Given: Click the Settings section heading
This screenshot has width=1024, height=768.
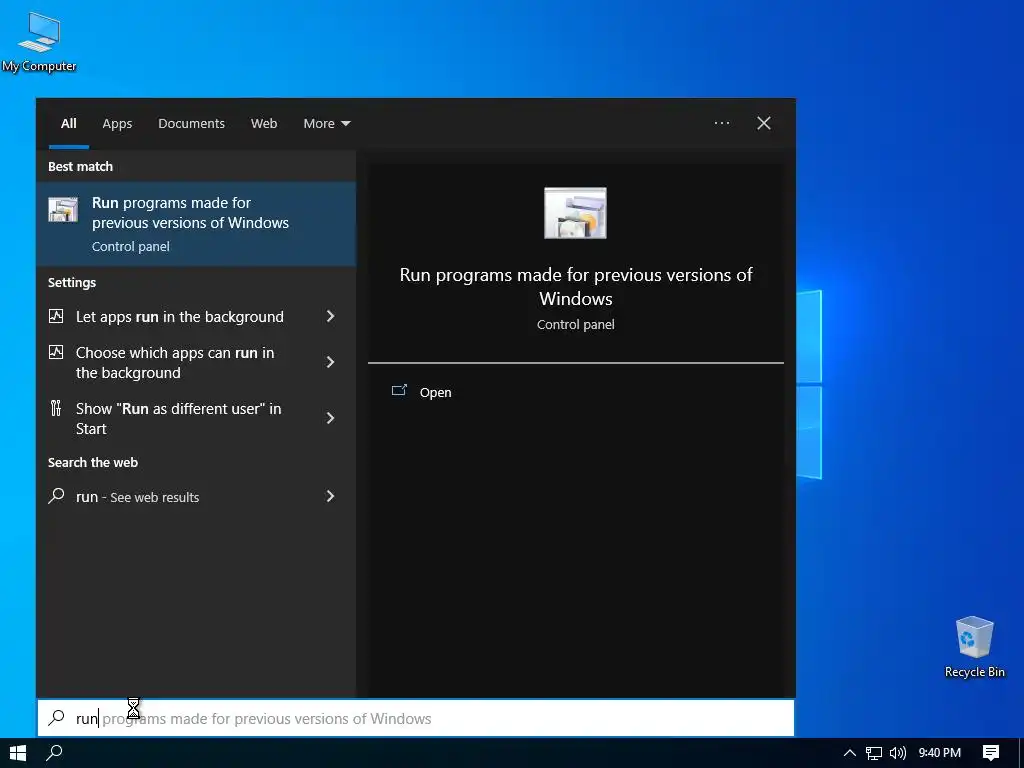Looking at the screenshot, I should [x=72, y=283].
